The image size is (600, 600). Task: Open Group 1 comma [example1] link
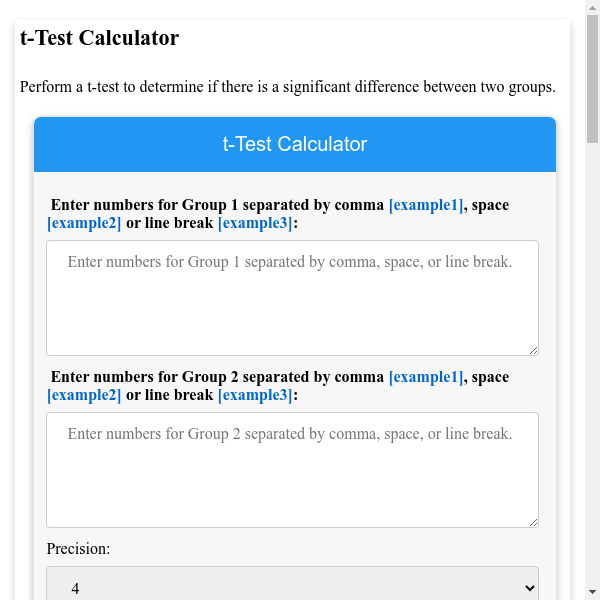pyautogui.click(x=426, y=205)
